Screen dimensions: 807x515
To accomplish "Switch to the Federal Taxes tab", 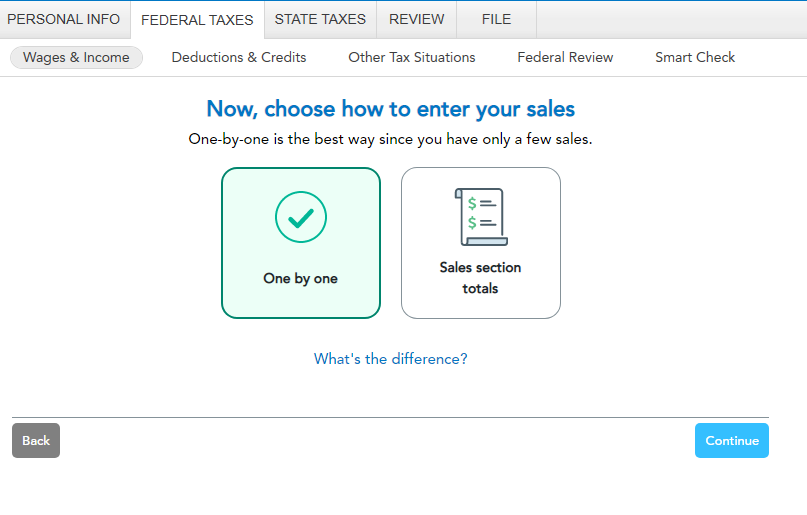I will pyautogui.click(x=197, y=20).
